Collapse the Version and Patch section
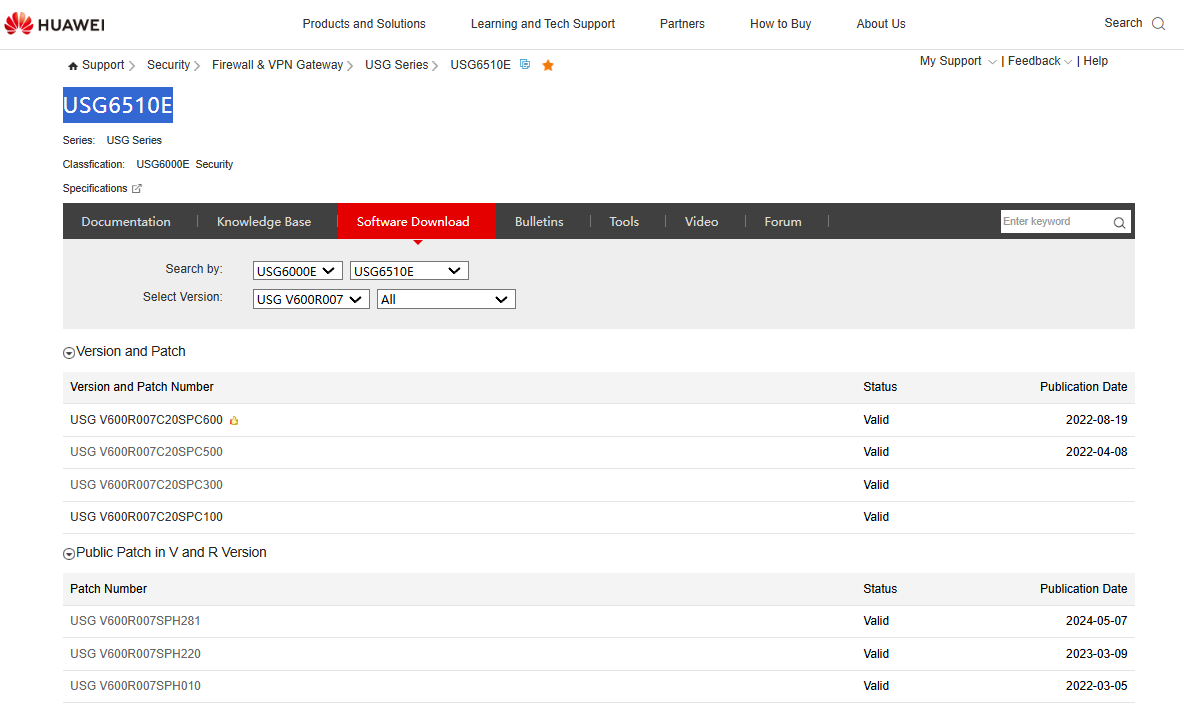1184x718 pixels. [69, 353]
